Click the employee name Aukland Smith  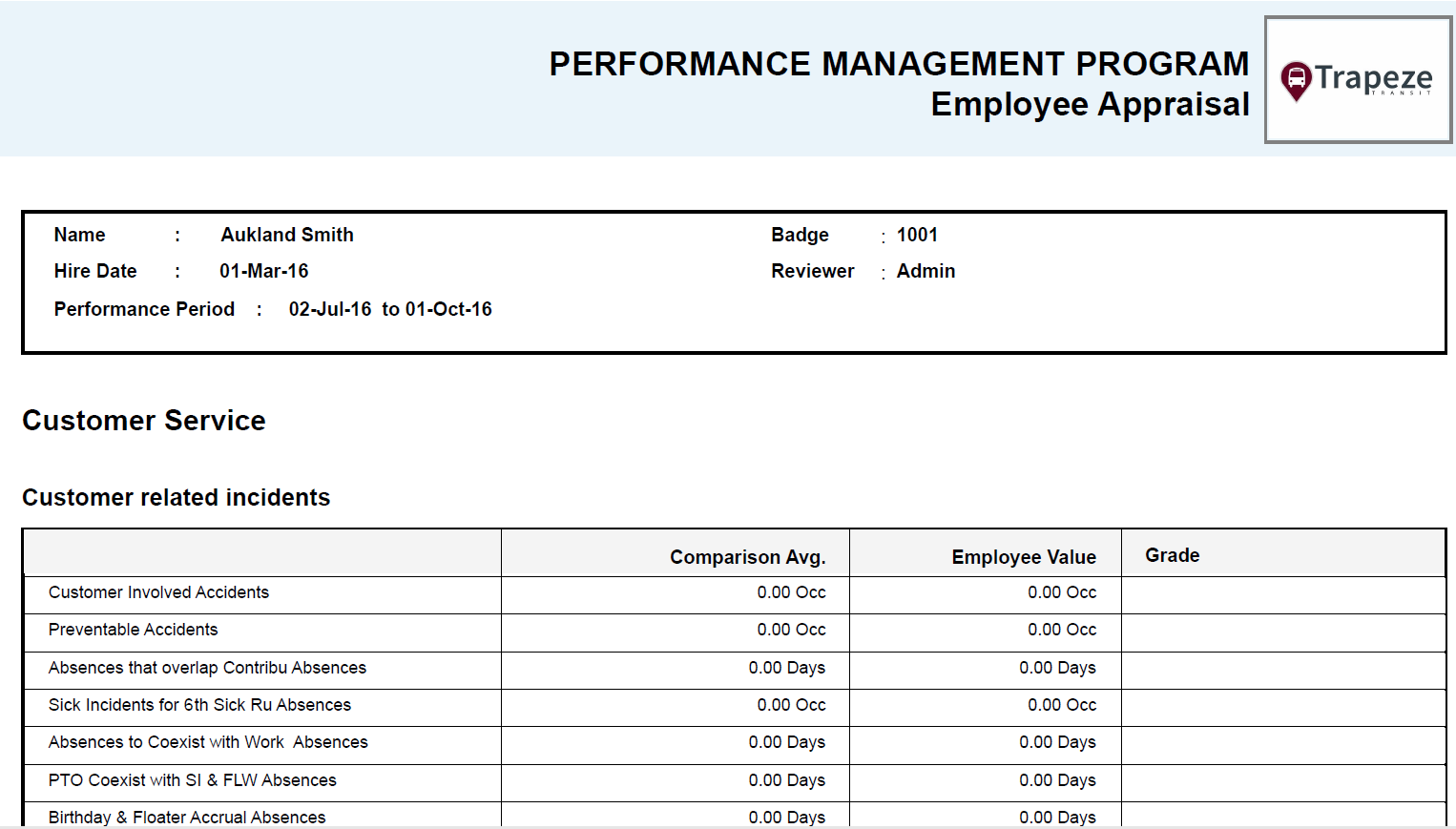point(287,235)
